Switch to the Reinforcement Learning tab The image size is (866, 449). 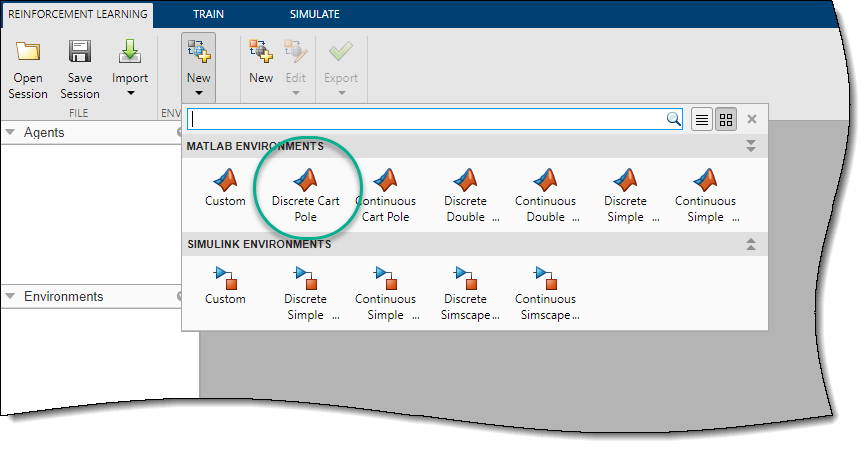[x=78, y=14]
